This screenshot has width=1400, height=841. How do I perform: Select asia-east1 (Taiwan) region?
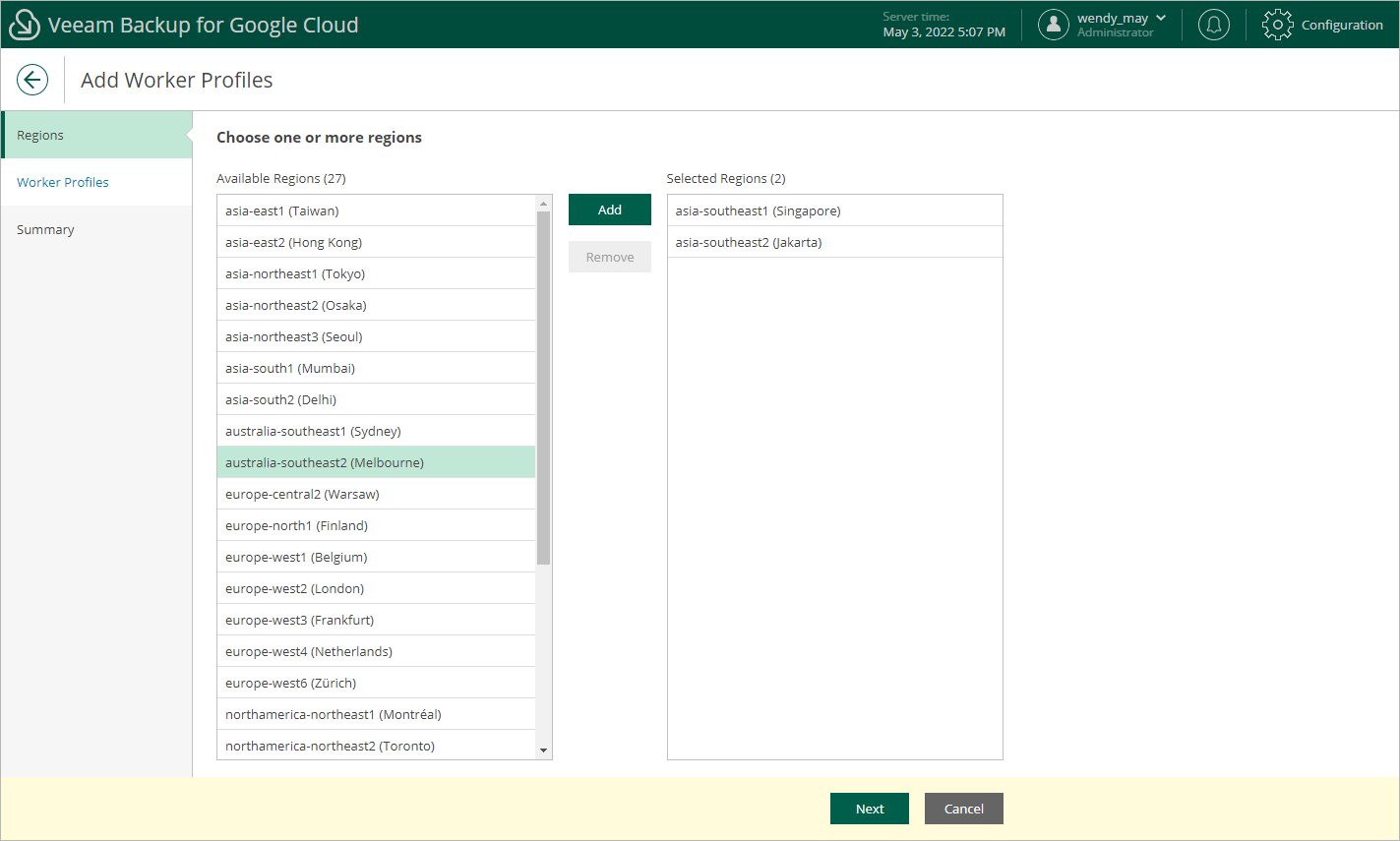(x=376, y=210)
